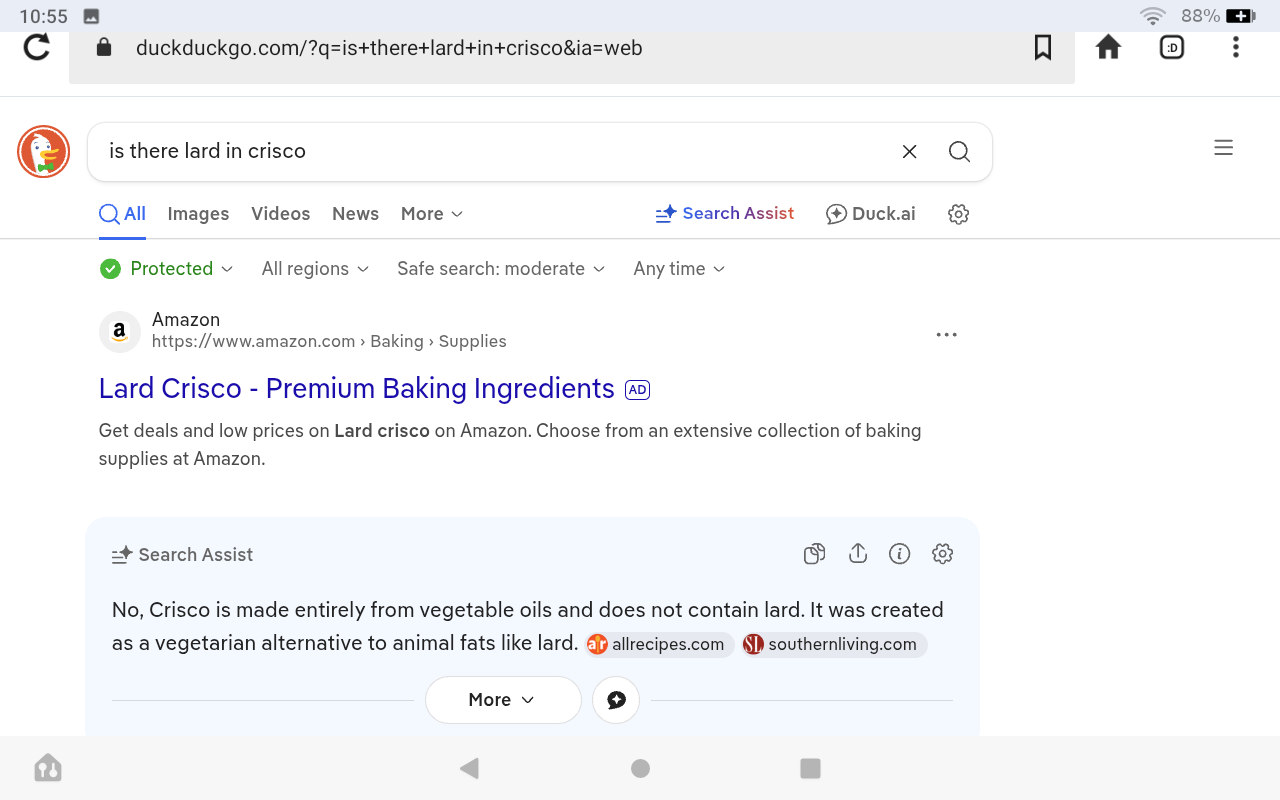
Task: Expand the answer with More button
Action: (502, 700)
